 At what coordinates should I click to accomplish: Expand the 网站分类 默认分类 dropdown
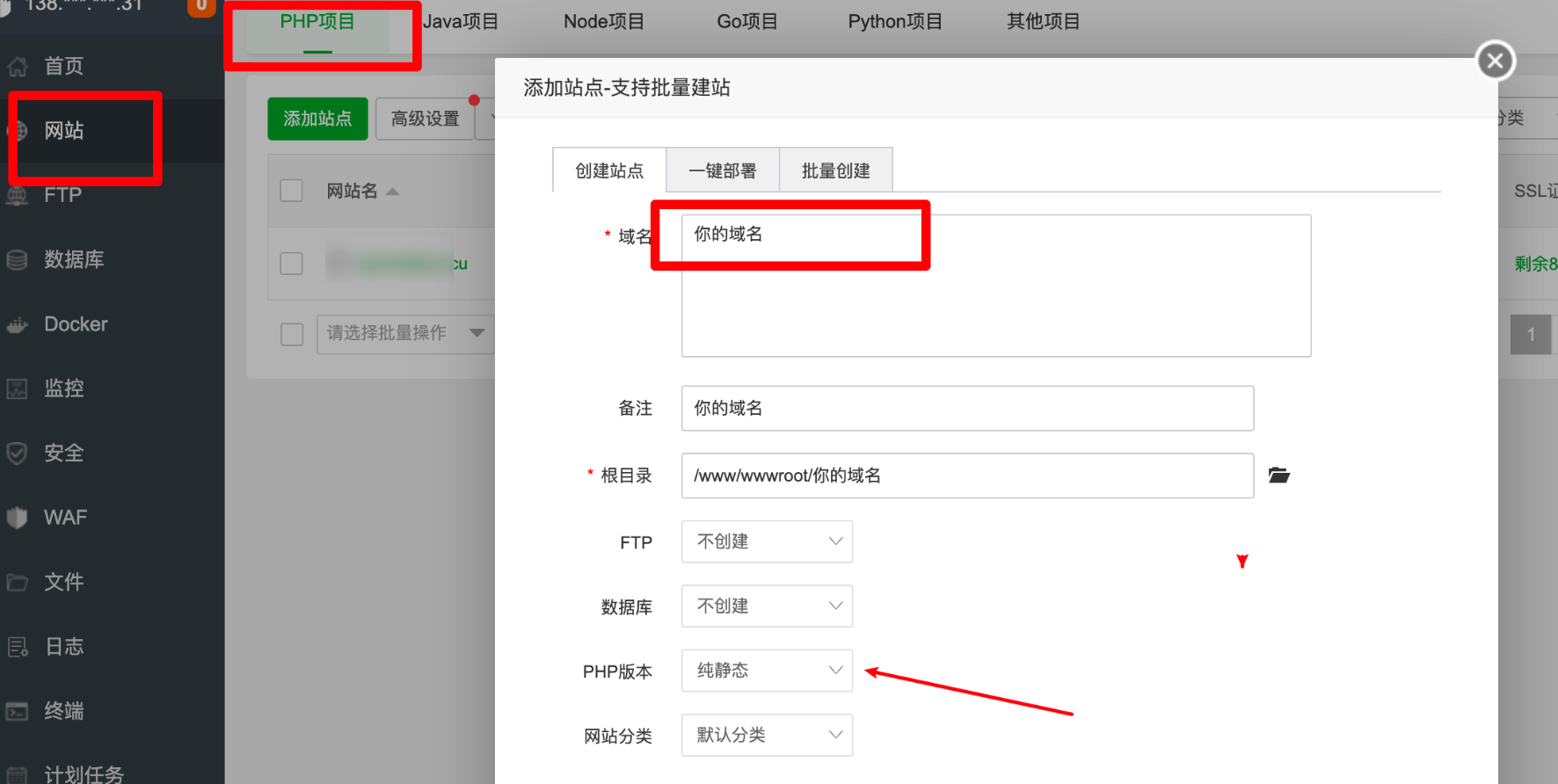767,735
